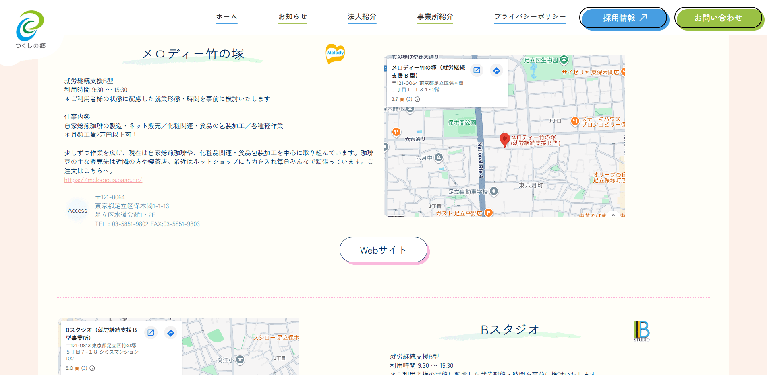The image size is (767, 375).
Task: Click the メロディー竹の塚 section heading
Action: (x=193, y=54)
